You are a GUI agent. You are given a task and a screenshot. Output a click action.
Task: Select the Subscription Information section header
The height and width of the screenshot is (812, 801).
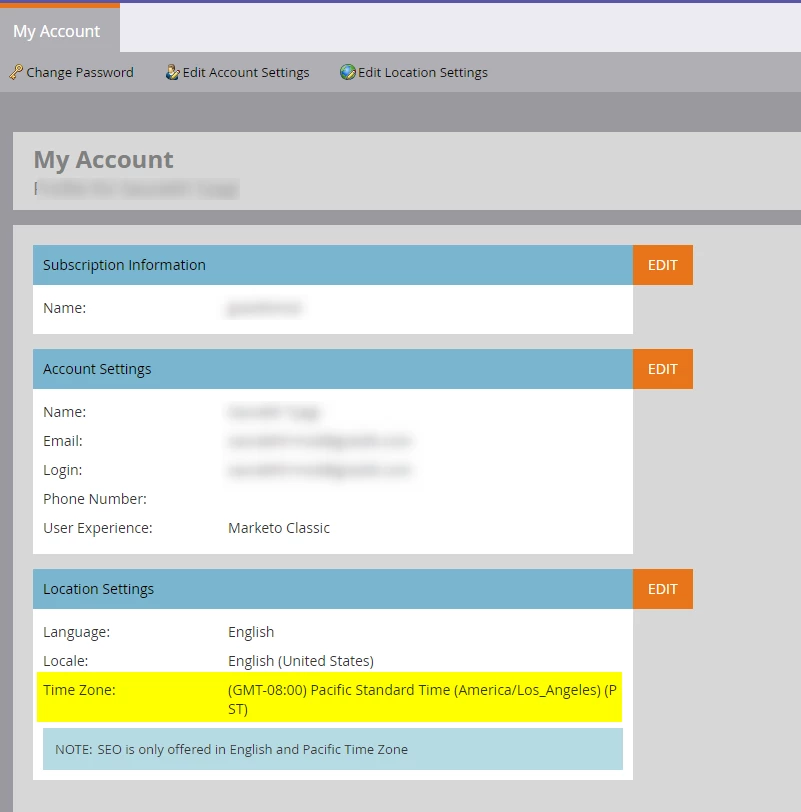click(333, 265)
